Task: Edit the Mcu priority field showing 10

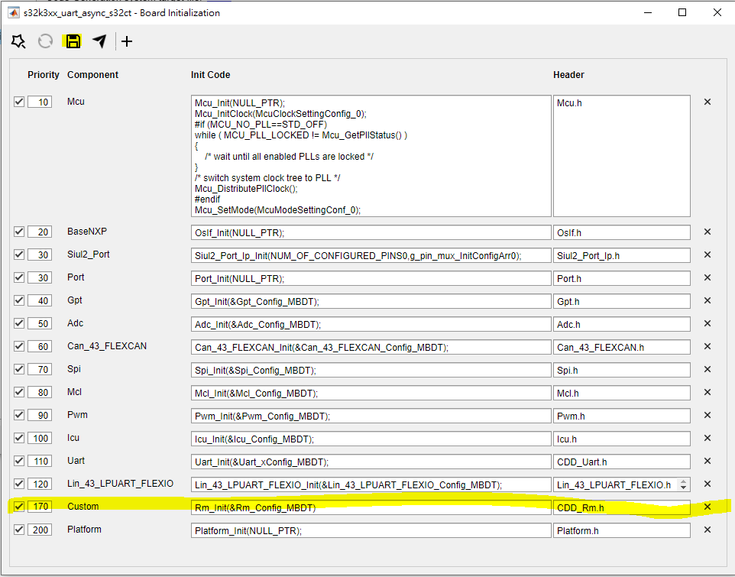Action: [40, 102]
